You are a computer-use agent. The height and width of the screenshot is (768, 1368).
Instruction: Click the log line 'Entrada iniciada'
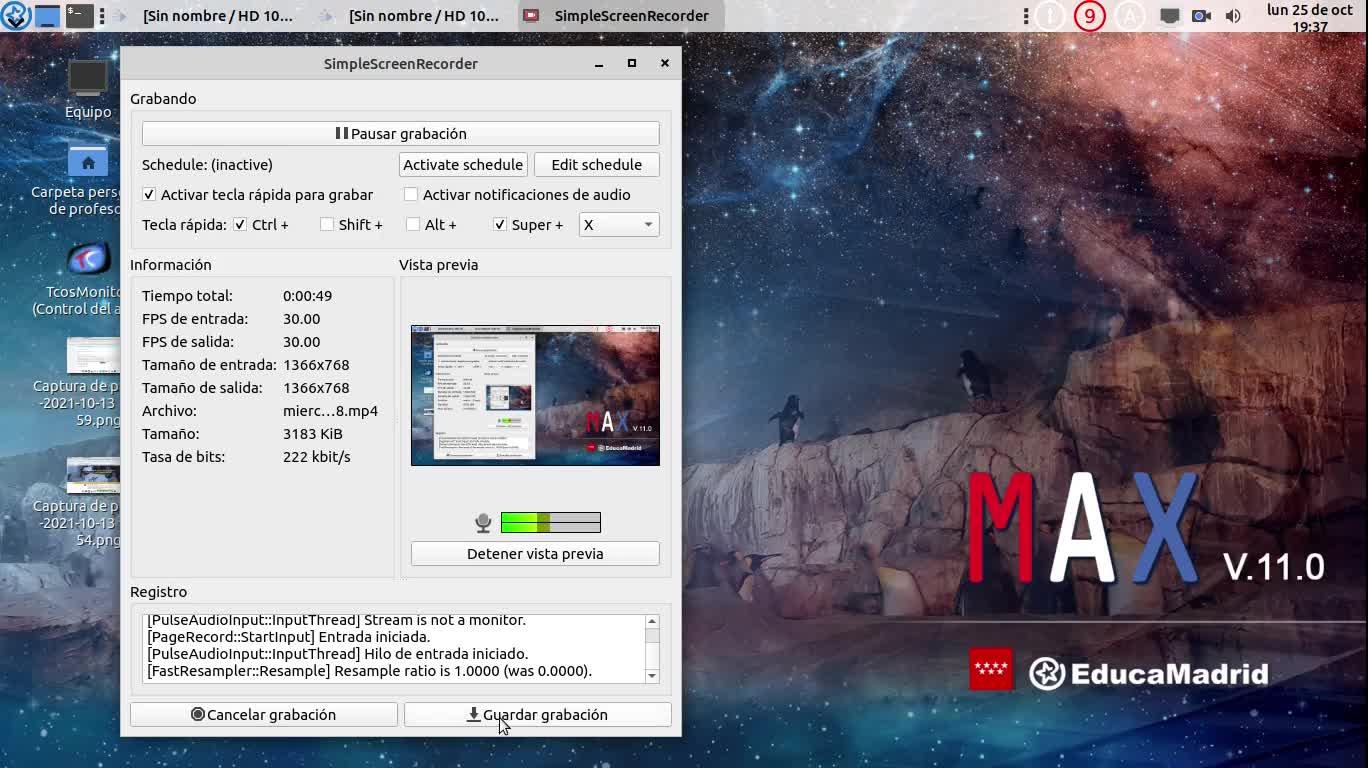tap(289, 637)
